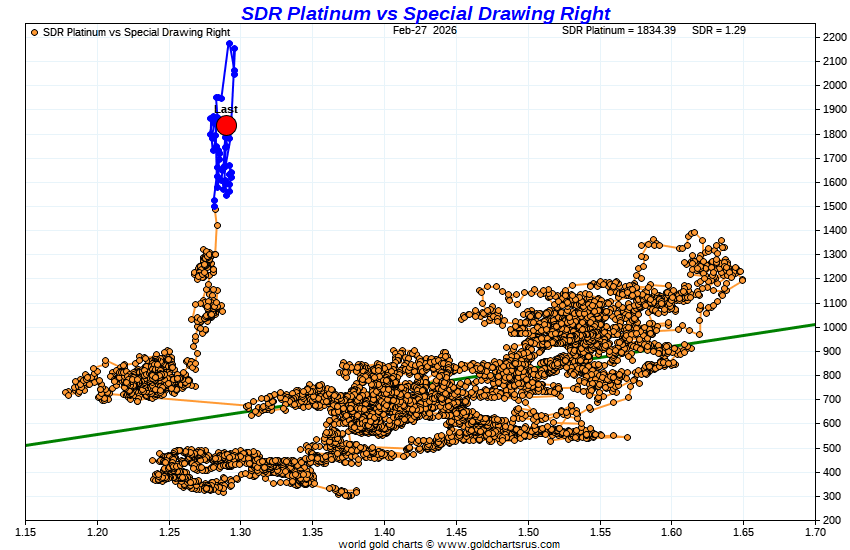Click the SDR Platinum = 1834.39 readout
Viewport: 850px width, 550px height.
tap(619, 31)
